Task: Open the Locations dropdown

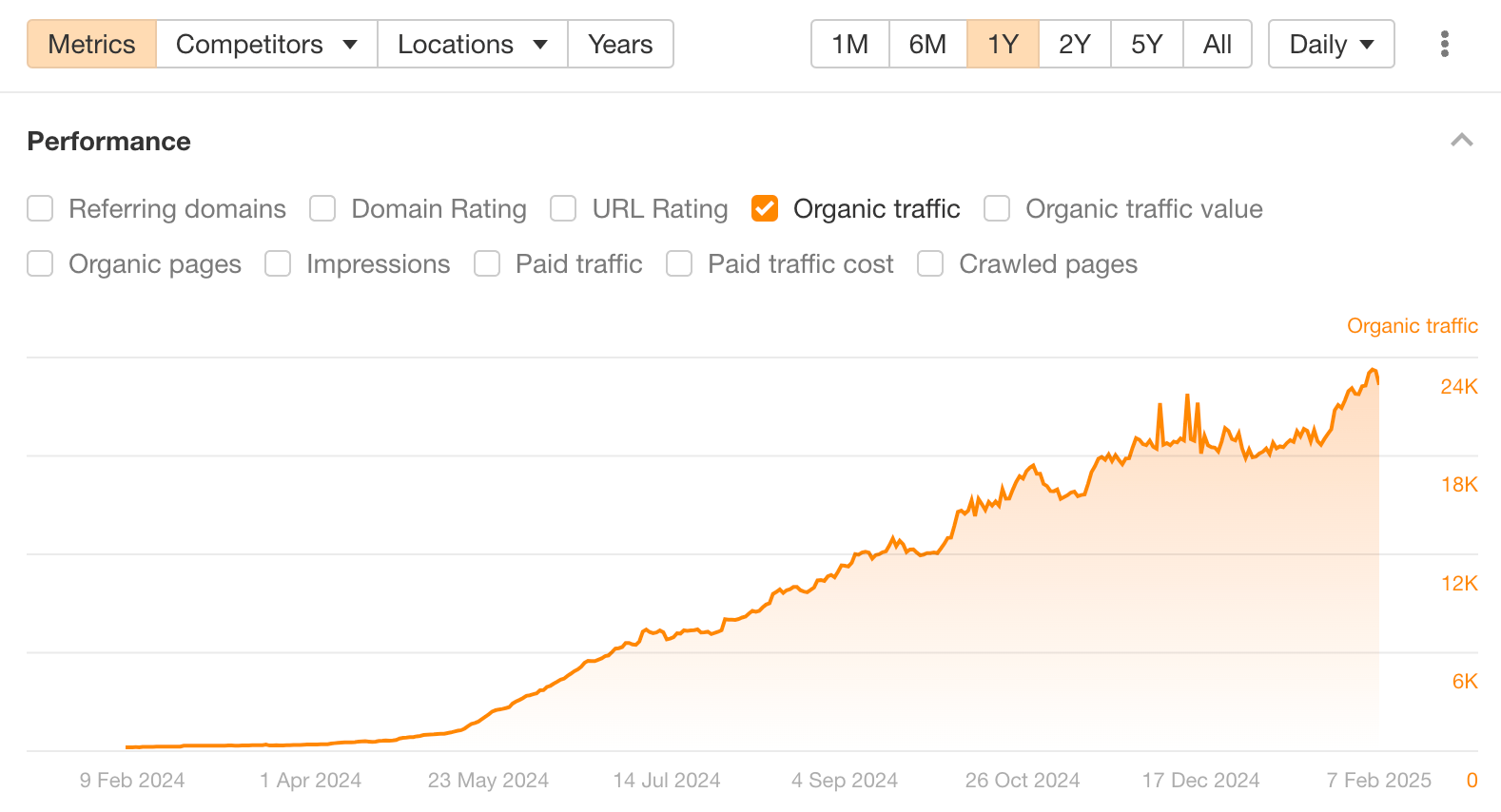Action: tap(472, 44)
